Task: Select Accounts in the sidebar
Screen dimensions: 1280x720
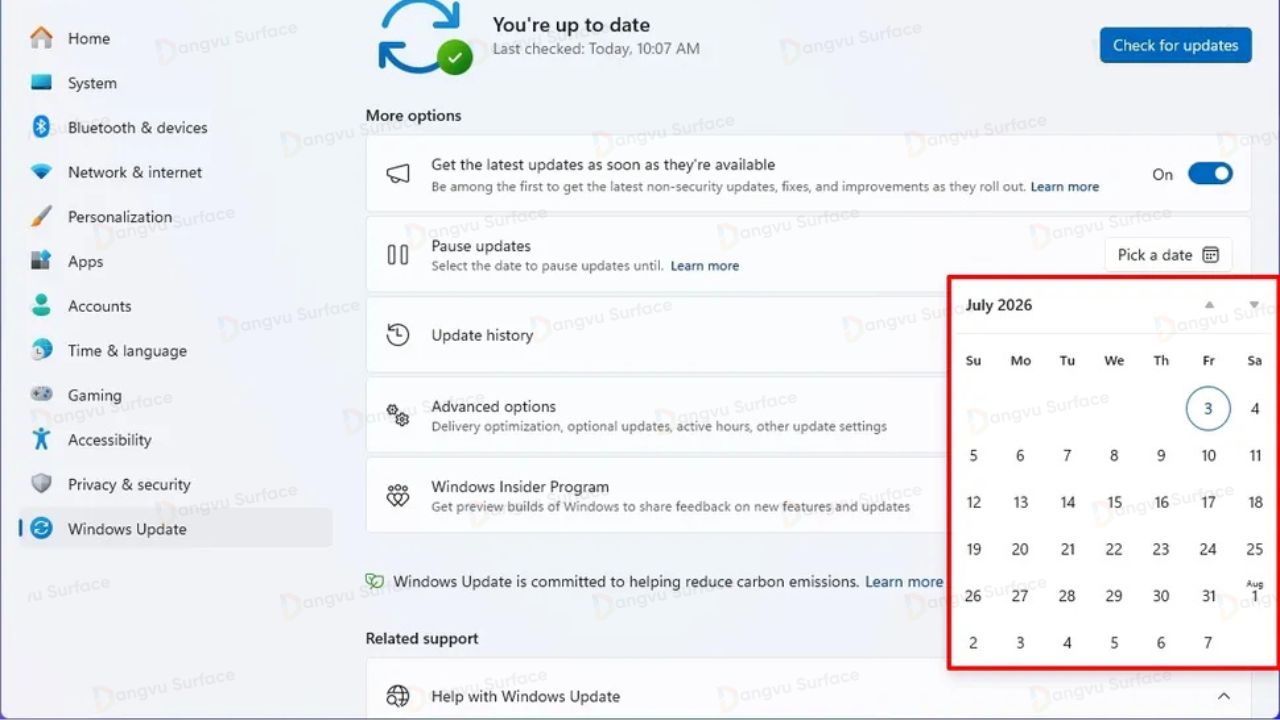Action: 99,306
